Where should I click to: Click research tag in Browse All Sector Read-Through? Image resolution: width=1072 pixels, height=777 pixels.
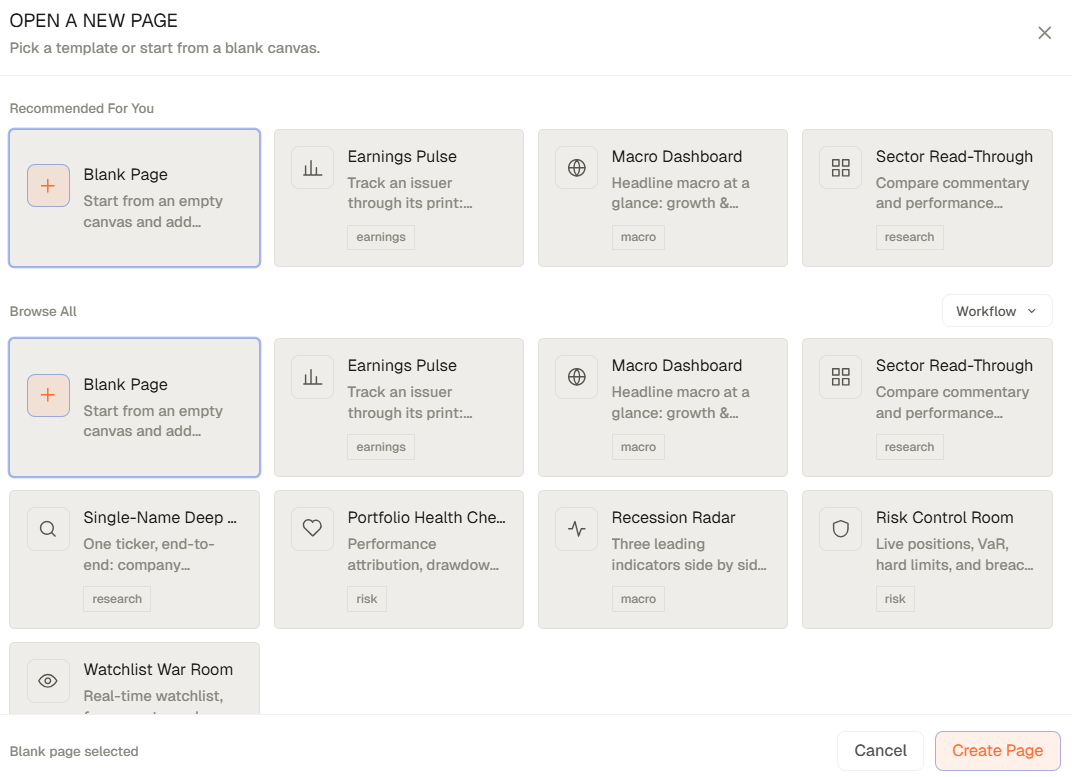tap(909, 447)
